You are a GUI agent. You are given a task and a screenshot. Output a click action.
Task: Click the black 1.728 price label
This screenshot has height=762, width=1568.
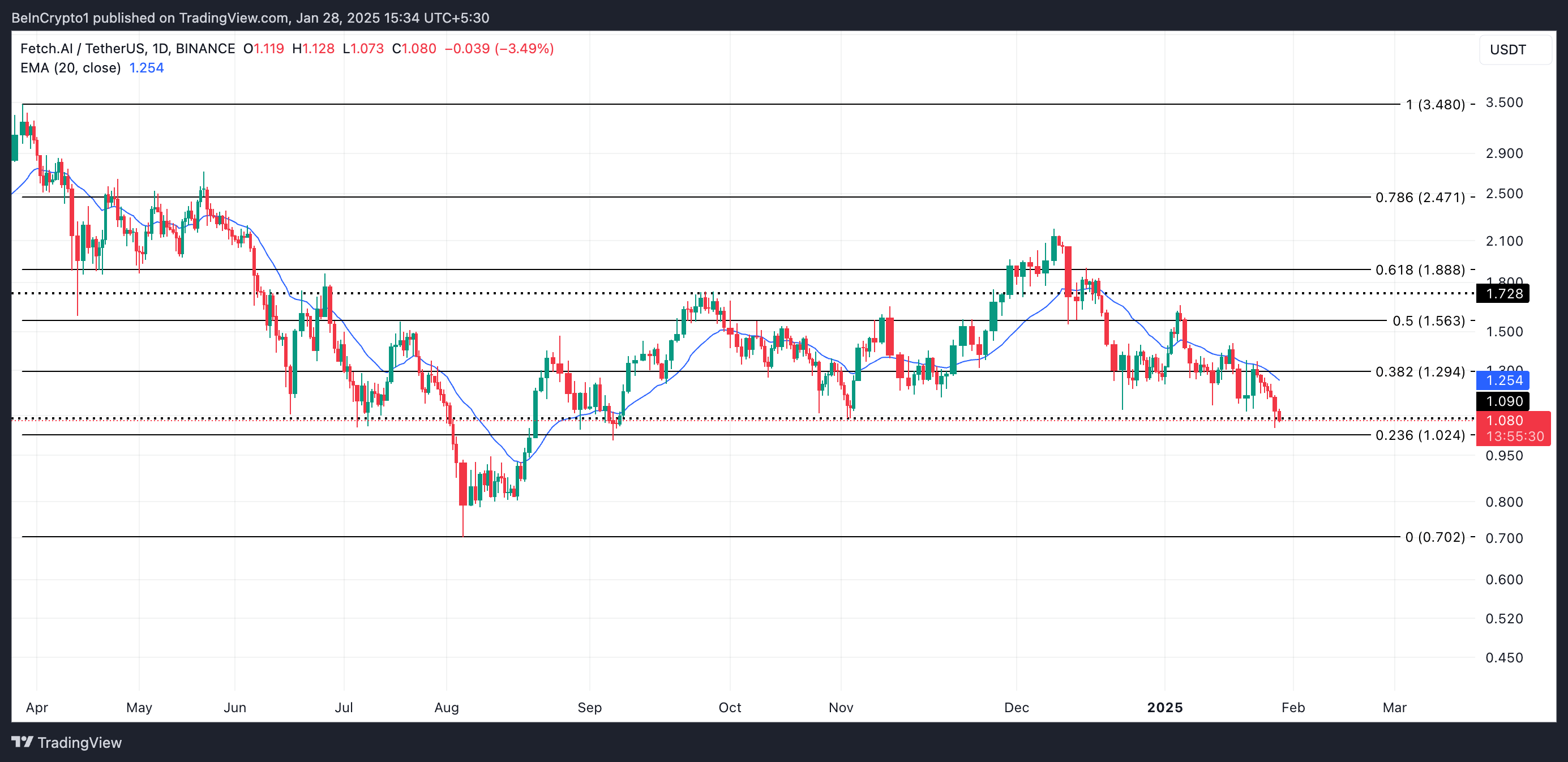(x=1504, y=293)
